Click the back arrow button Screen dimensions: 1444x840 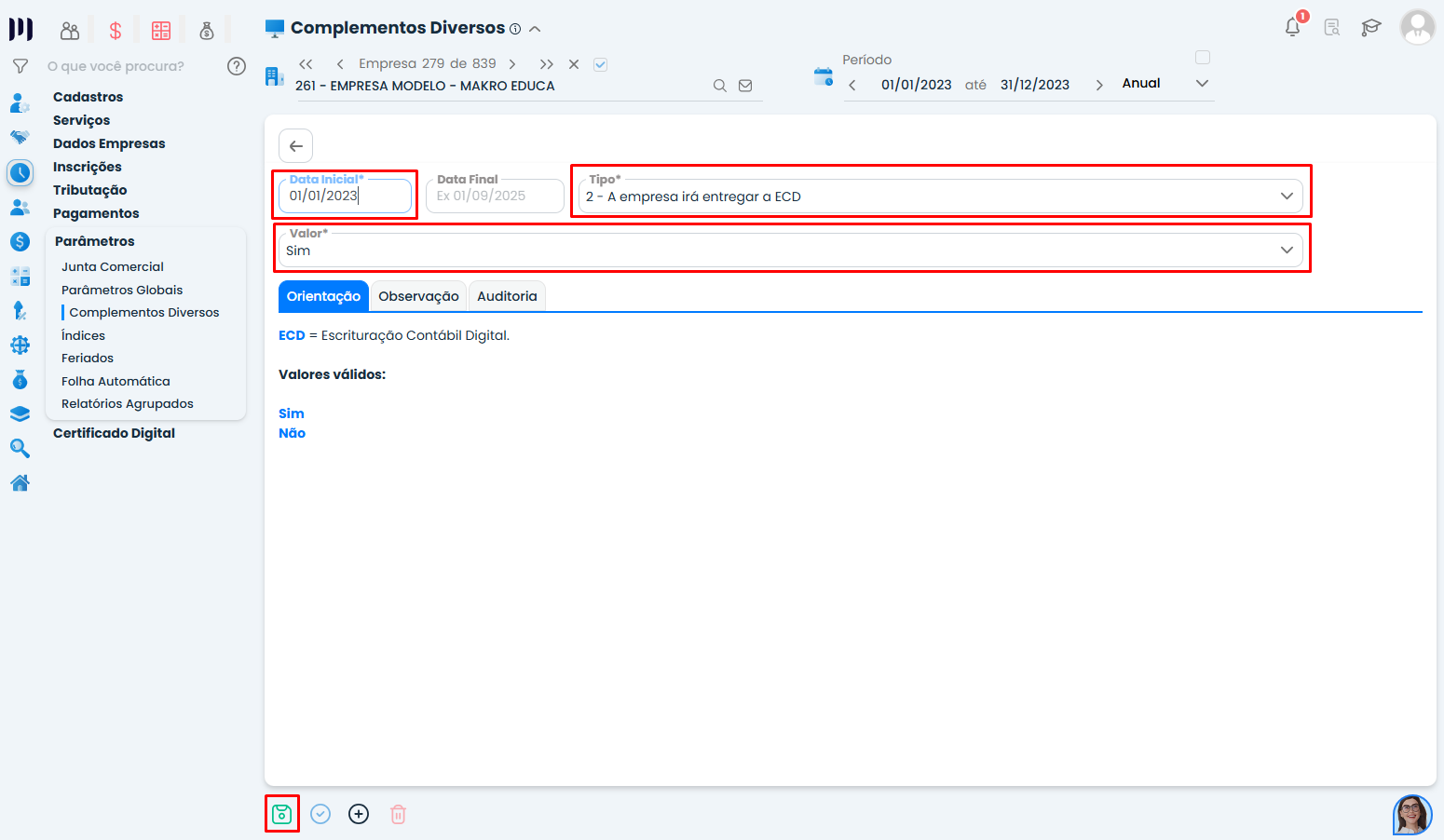(x=295, y=146)
